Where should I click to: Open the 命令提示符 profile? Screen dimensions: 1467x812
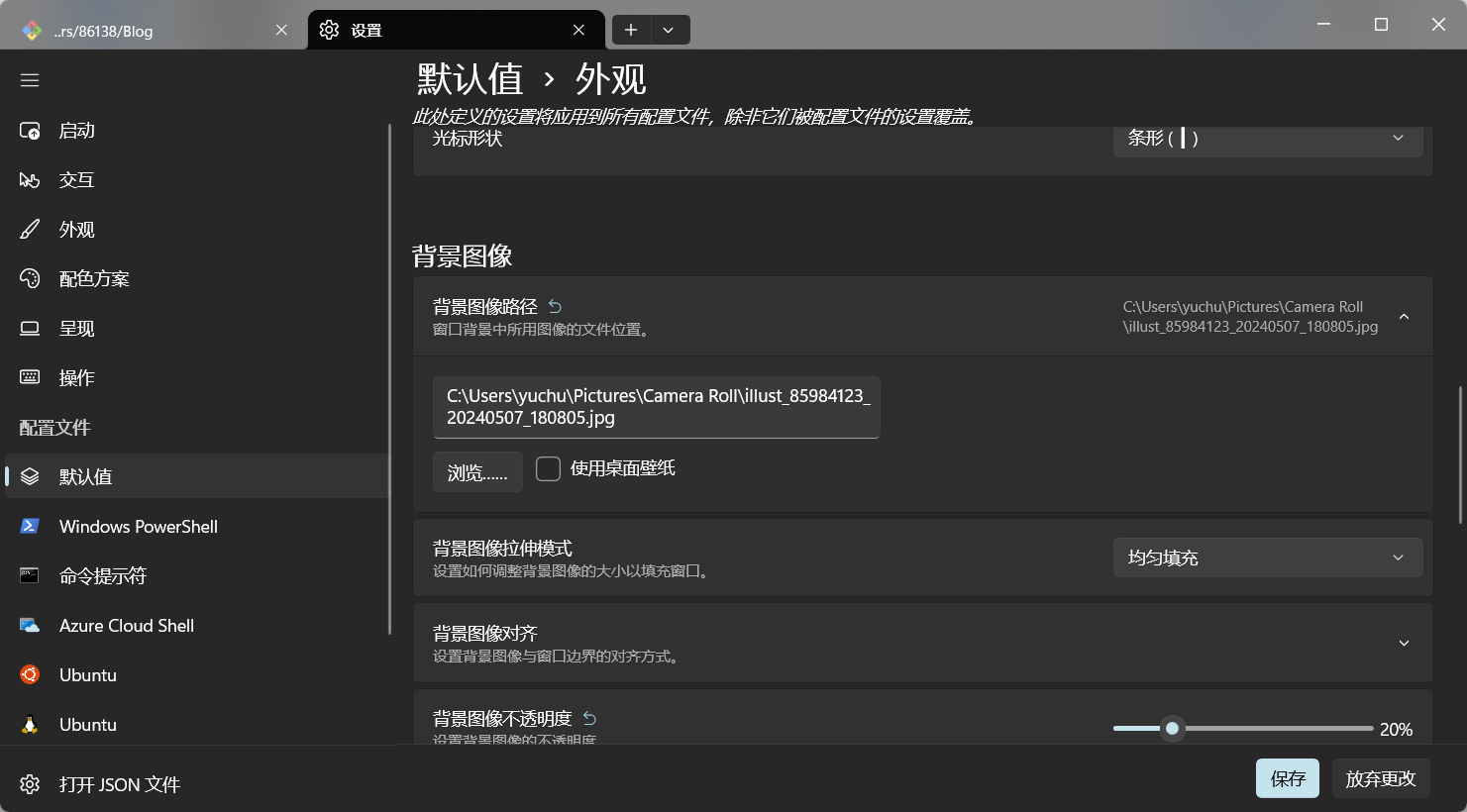pyautogui.click(x=198, y=576)
